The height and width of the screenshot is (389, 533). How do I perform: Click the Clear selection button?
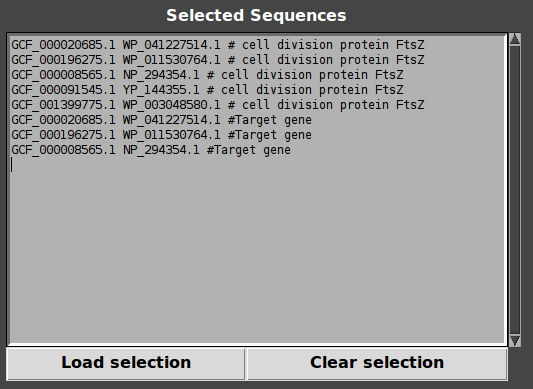click(377, 363)
